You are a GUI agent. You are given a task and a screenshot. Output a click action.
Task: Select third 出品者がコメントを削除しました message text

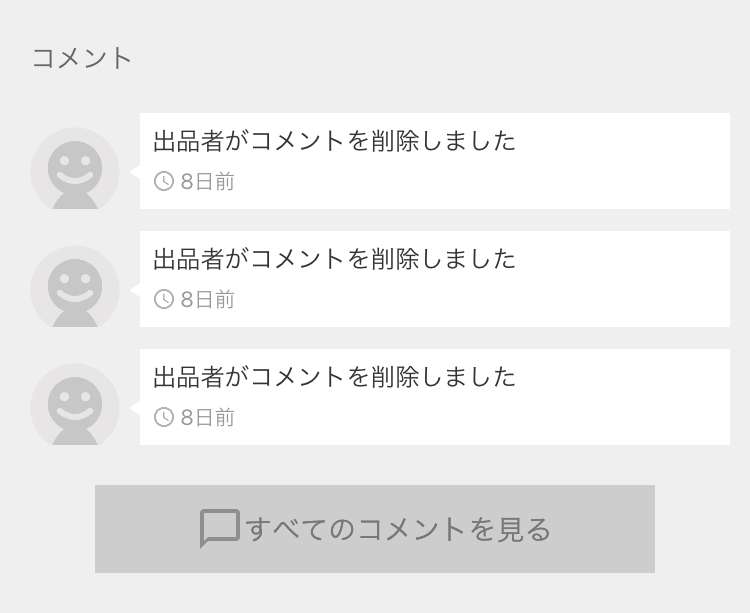(x=334, y=377)
